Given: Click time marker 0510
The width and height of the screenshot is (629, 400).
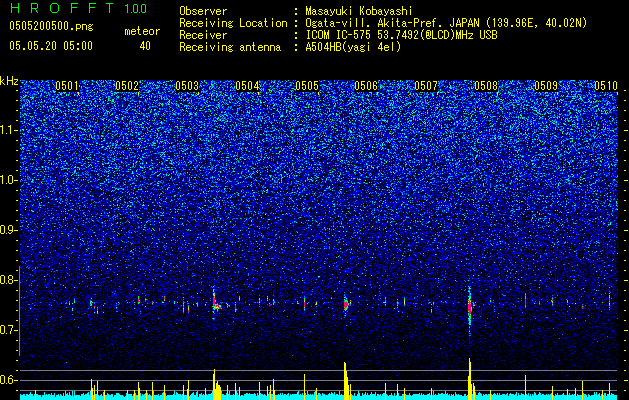Looking at the screenshot, I should pos(606,86).
